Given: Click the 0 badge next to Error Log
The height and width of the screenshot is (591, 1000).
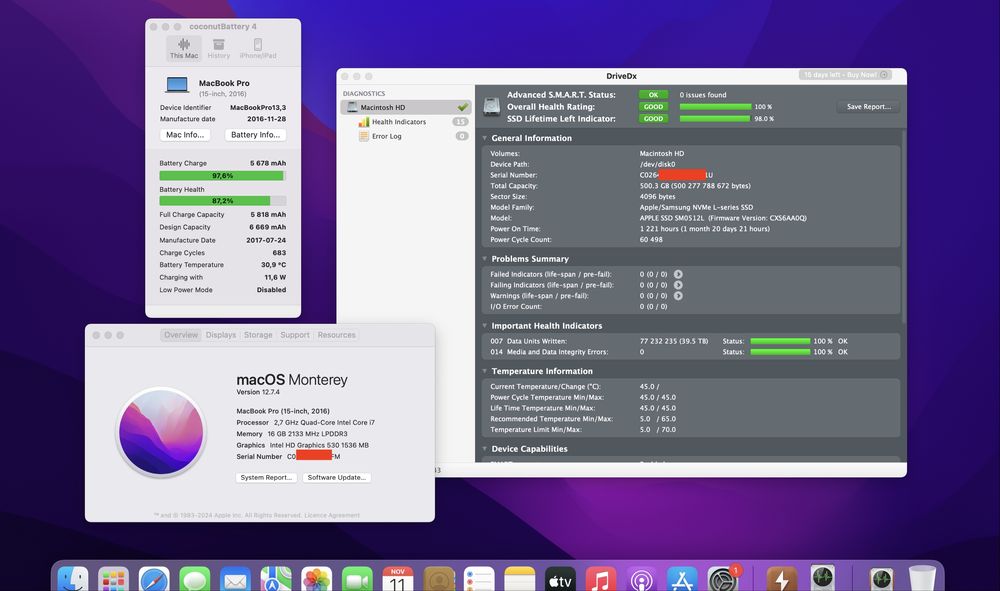Looking at the screenshot, I should [462, 136].
